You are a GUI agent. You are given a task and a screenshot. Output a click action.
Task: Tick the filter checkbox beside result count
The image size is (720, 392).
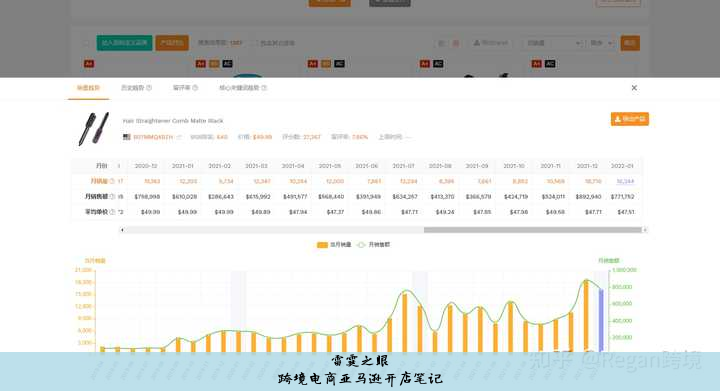[x=254, y=43]
